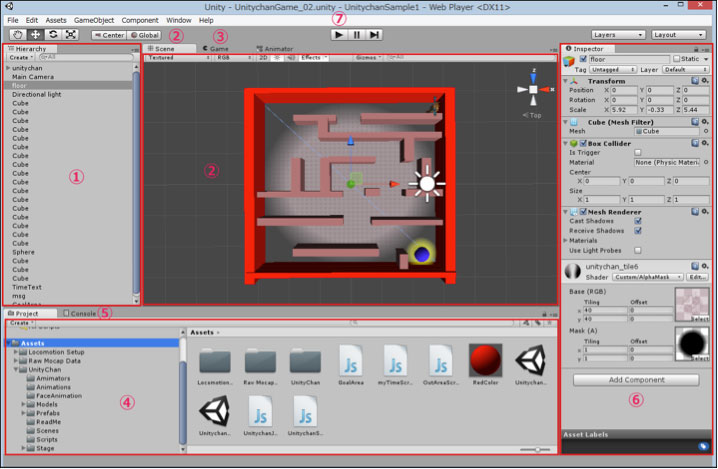
Task: Click the Pause button
Action: [x=356, y=35]
